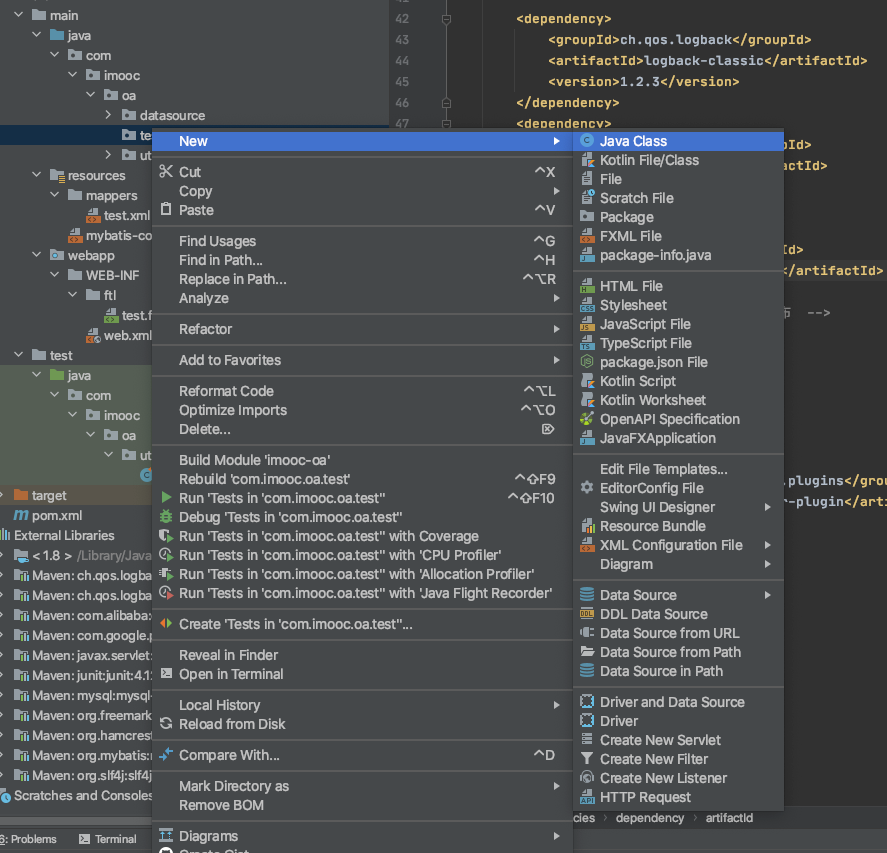
Task: Click the HTTP Request API icon
Action: pos(587,797)
